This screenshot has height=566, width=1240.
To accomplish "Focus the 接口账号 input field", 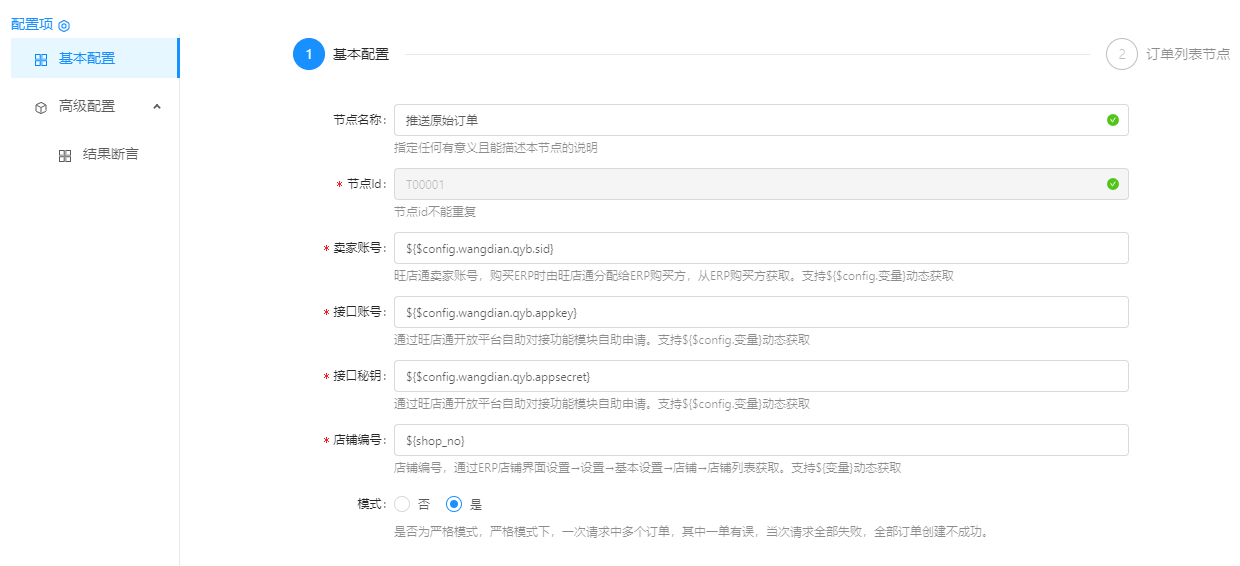I will [760, 312].
